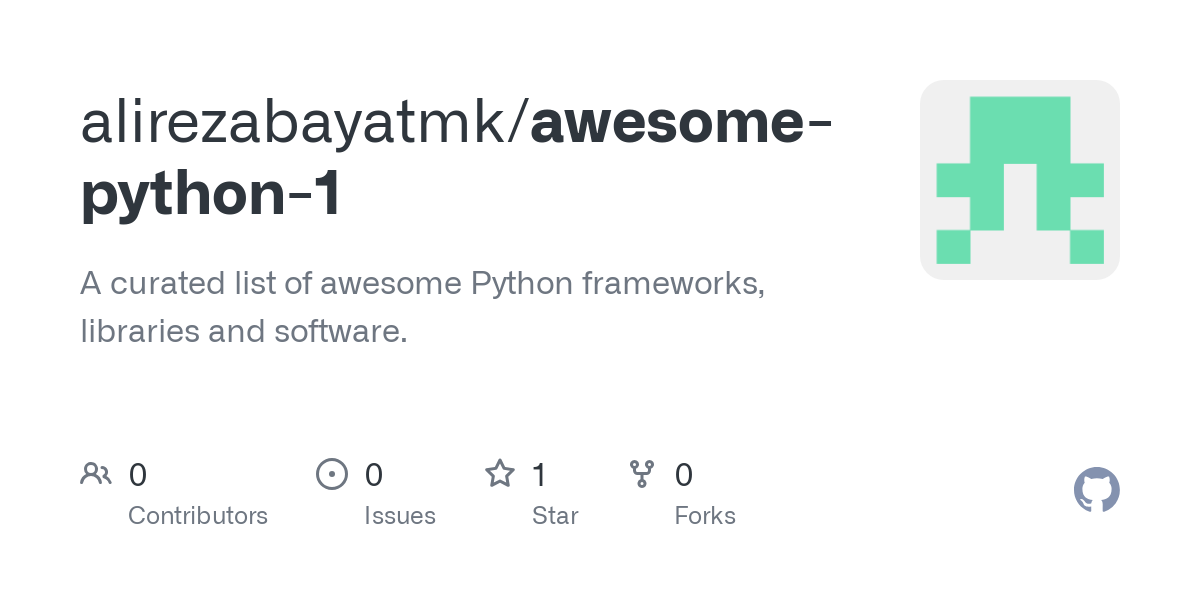The image size is (1200, 600).
Task: Open the GitHub Octocat logo
Action: (1097, 490)
